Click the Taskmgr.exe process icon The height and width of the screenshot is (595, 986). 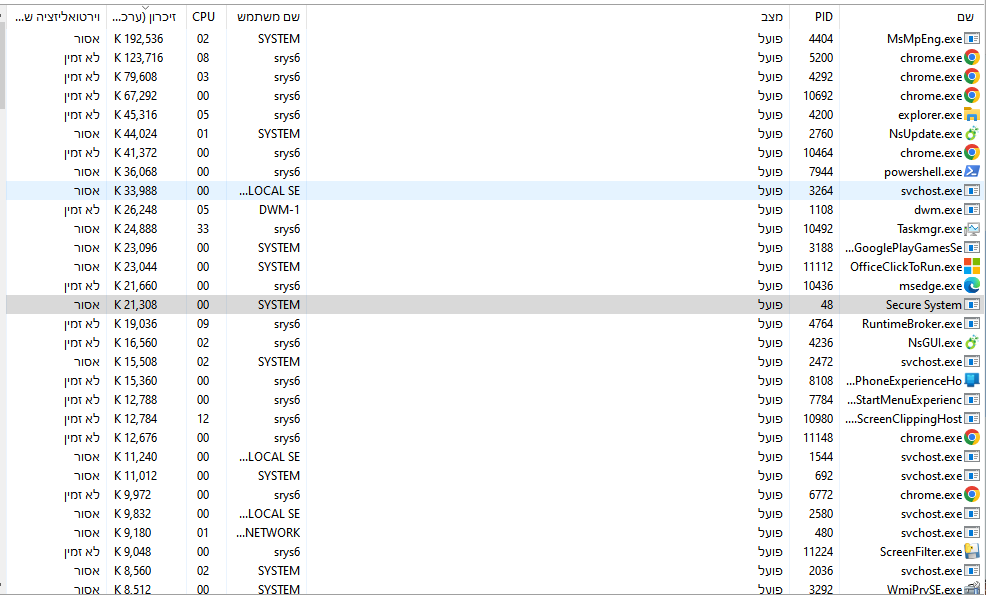971,229
